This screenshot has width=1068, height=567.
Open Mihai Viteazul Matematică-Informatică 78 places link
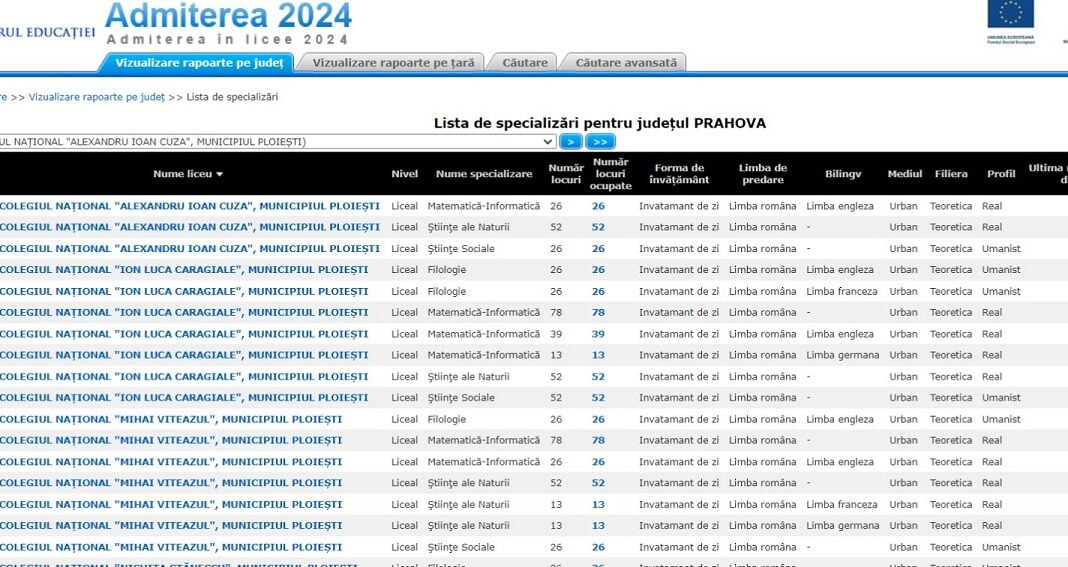click(x=171, y=440)
